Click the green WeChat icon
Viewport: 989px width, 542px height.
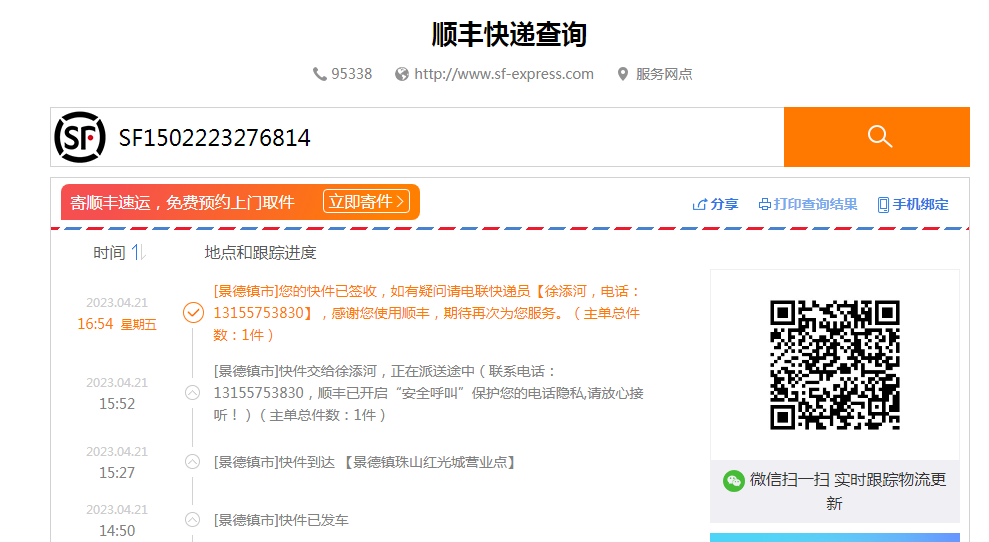(x=734, y=481)
